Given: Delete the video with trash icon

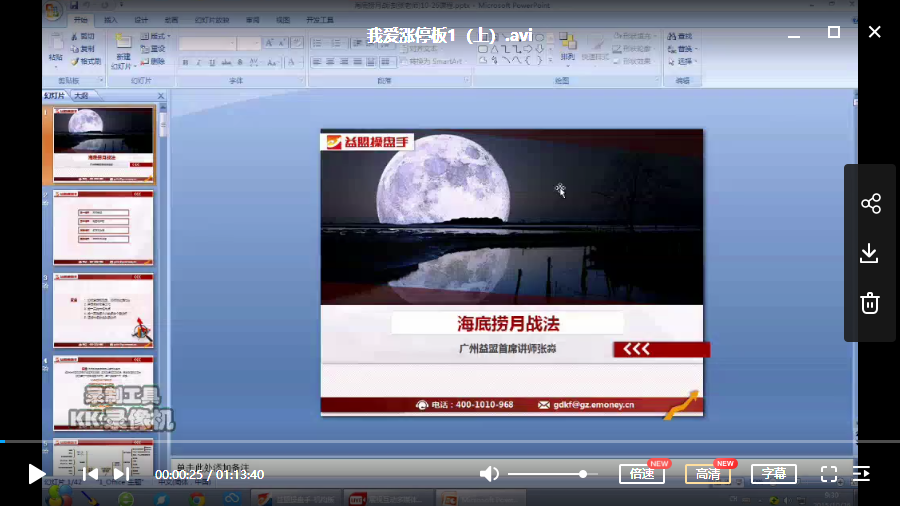Looking at the screenshot, I should [870, 303].
